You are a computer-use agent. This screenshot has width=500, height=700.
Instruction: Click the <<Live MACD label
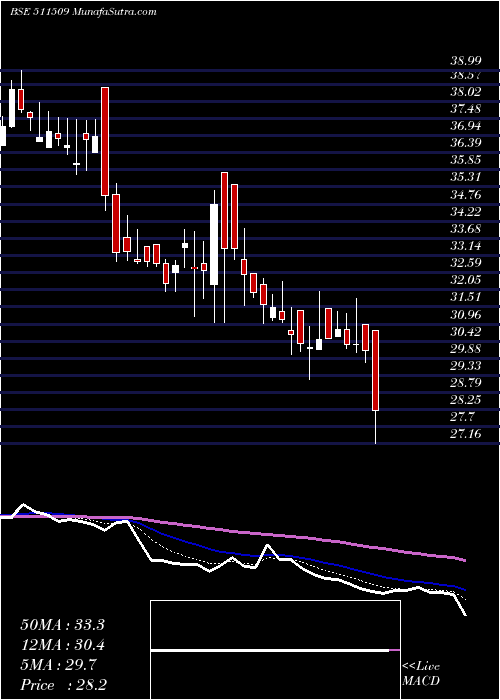(421, 673)
